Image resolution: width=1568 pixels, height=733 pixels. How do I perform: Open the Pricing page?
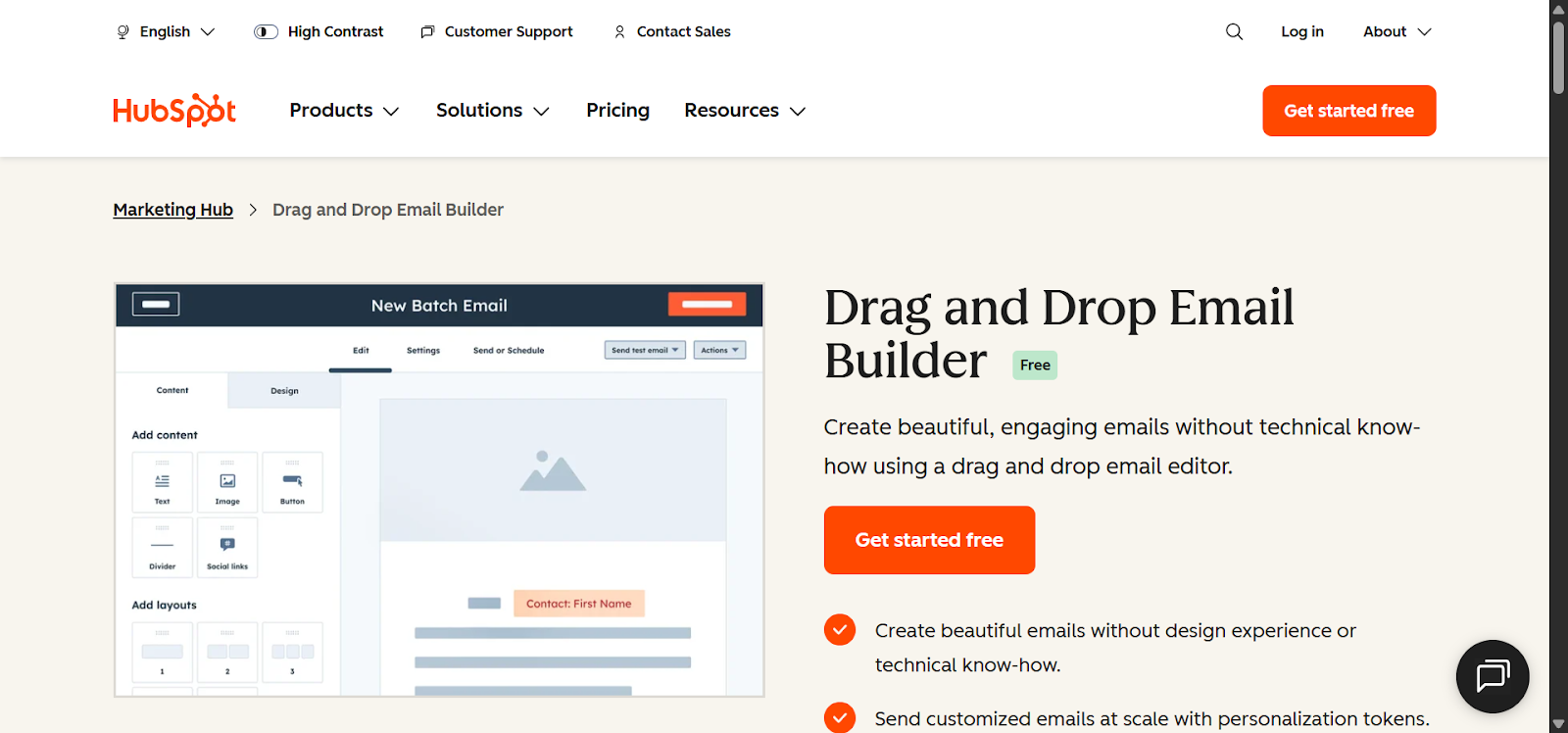click(617, 111)
